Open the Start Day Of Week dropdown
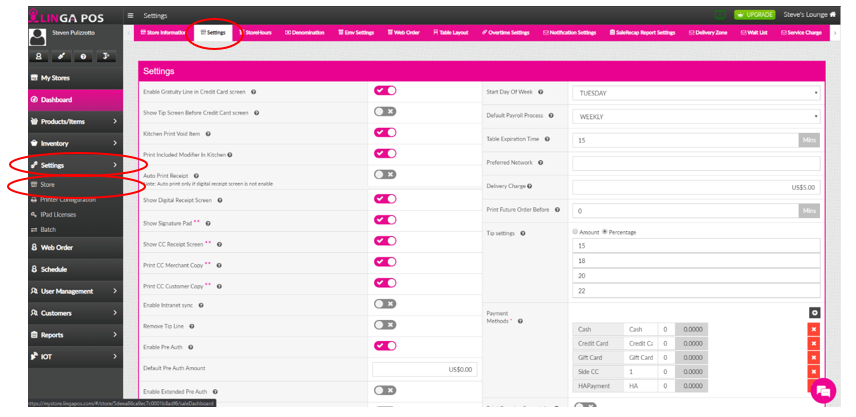 [x=696, y=93]
